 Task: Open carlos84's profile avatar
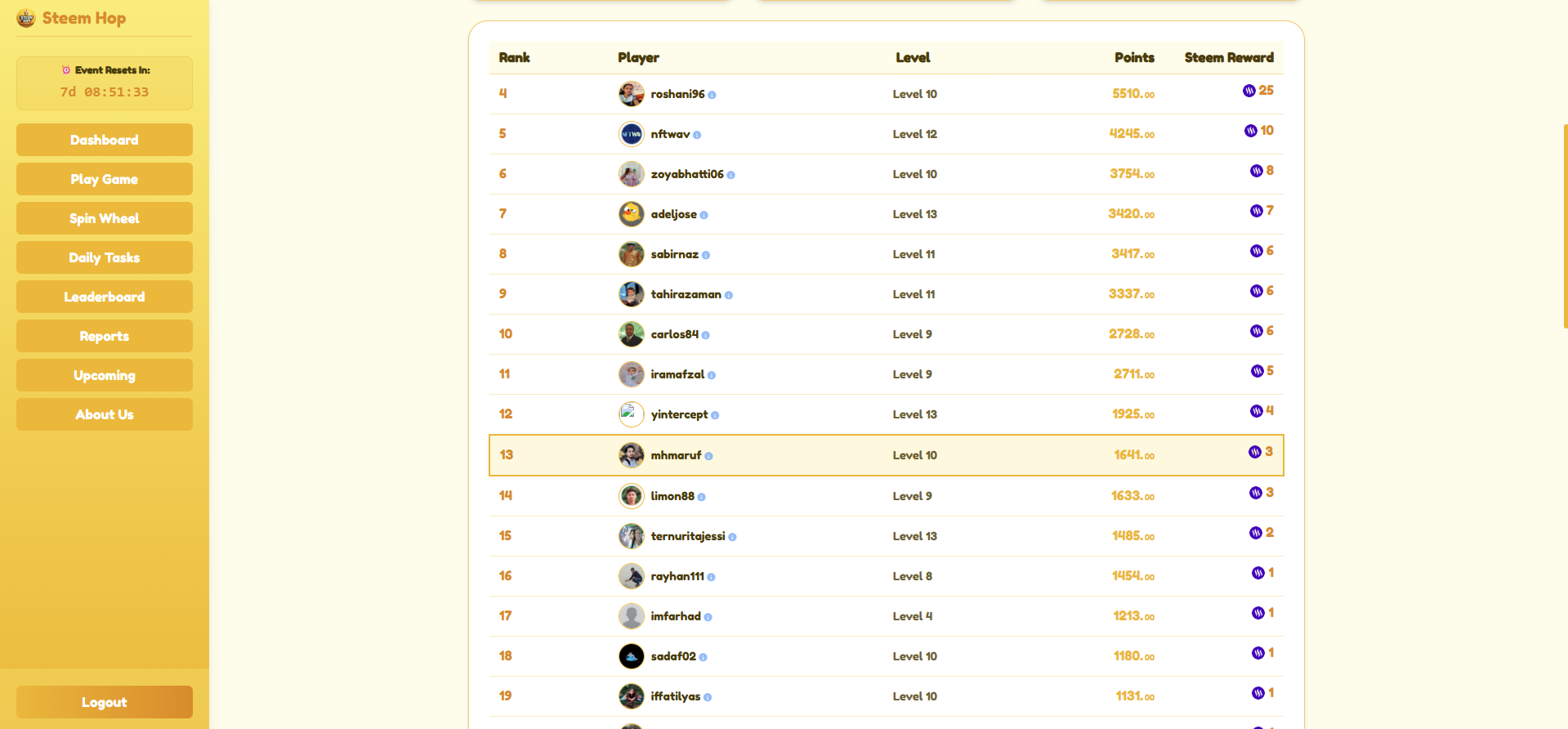tap(632, 334)
